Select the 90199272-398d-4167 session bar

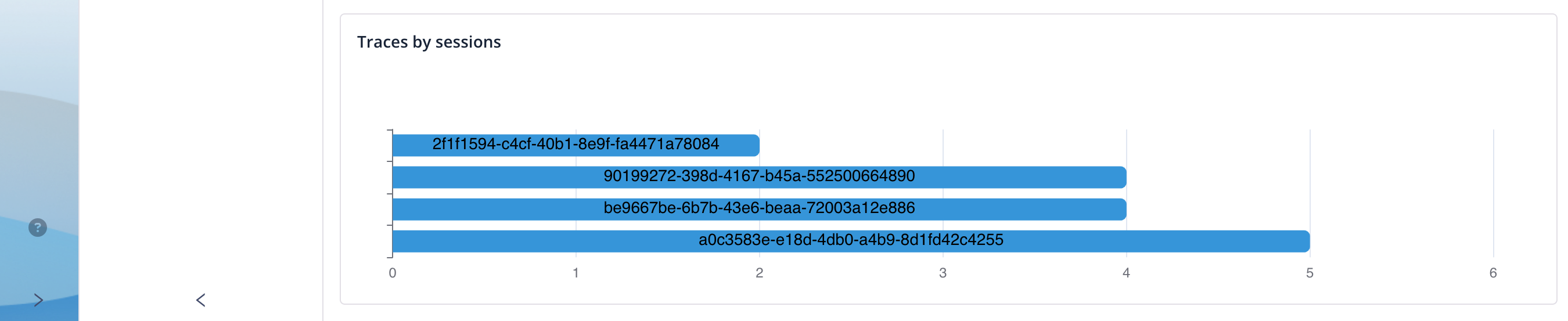tap(759, 177)
